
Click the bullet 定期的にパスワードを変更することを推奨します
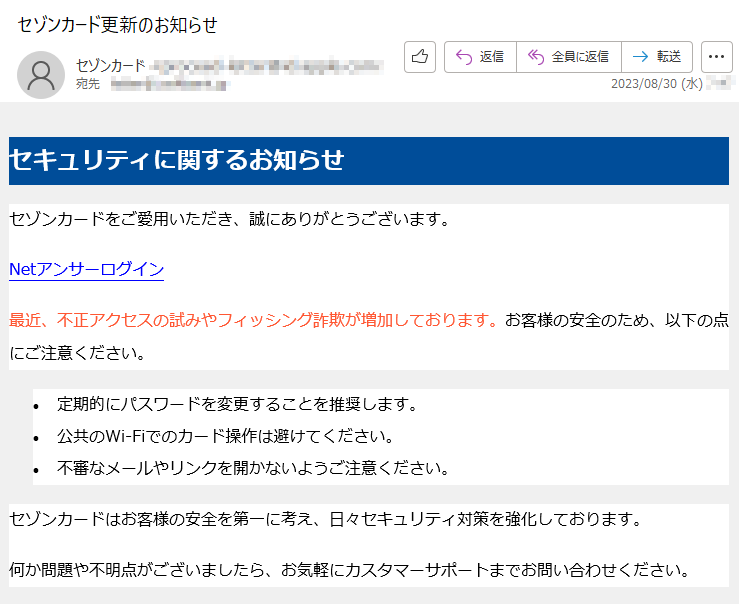point(237,404)
